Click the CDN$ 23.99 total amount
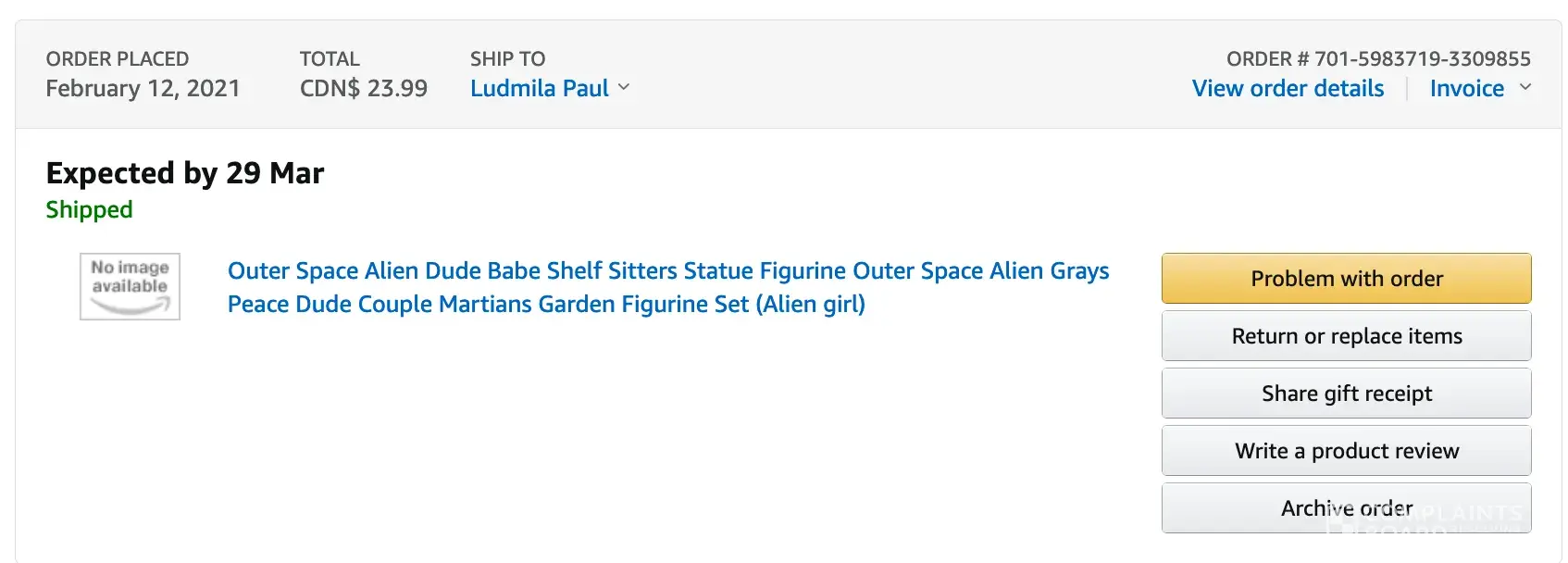Viewport: 1568px width, 563px height. [363, 89]
